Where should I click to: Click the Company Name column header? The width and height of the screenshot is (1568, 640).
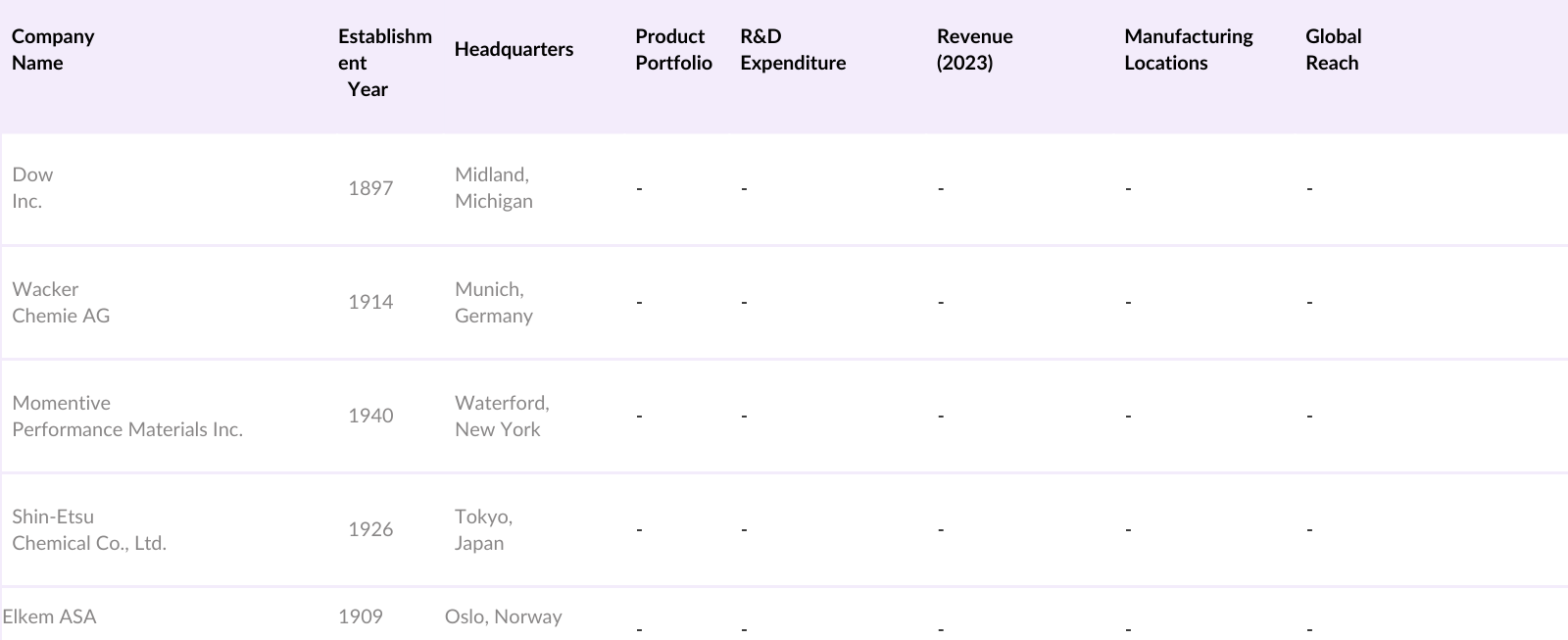(53, 49)
